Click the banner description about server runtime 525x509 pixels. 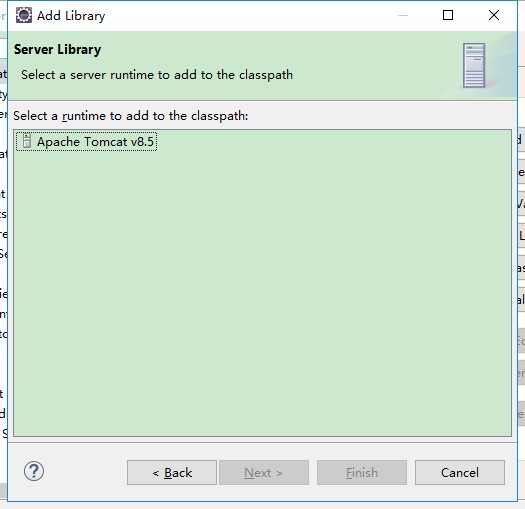coord(157,75)
